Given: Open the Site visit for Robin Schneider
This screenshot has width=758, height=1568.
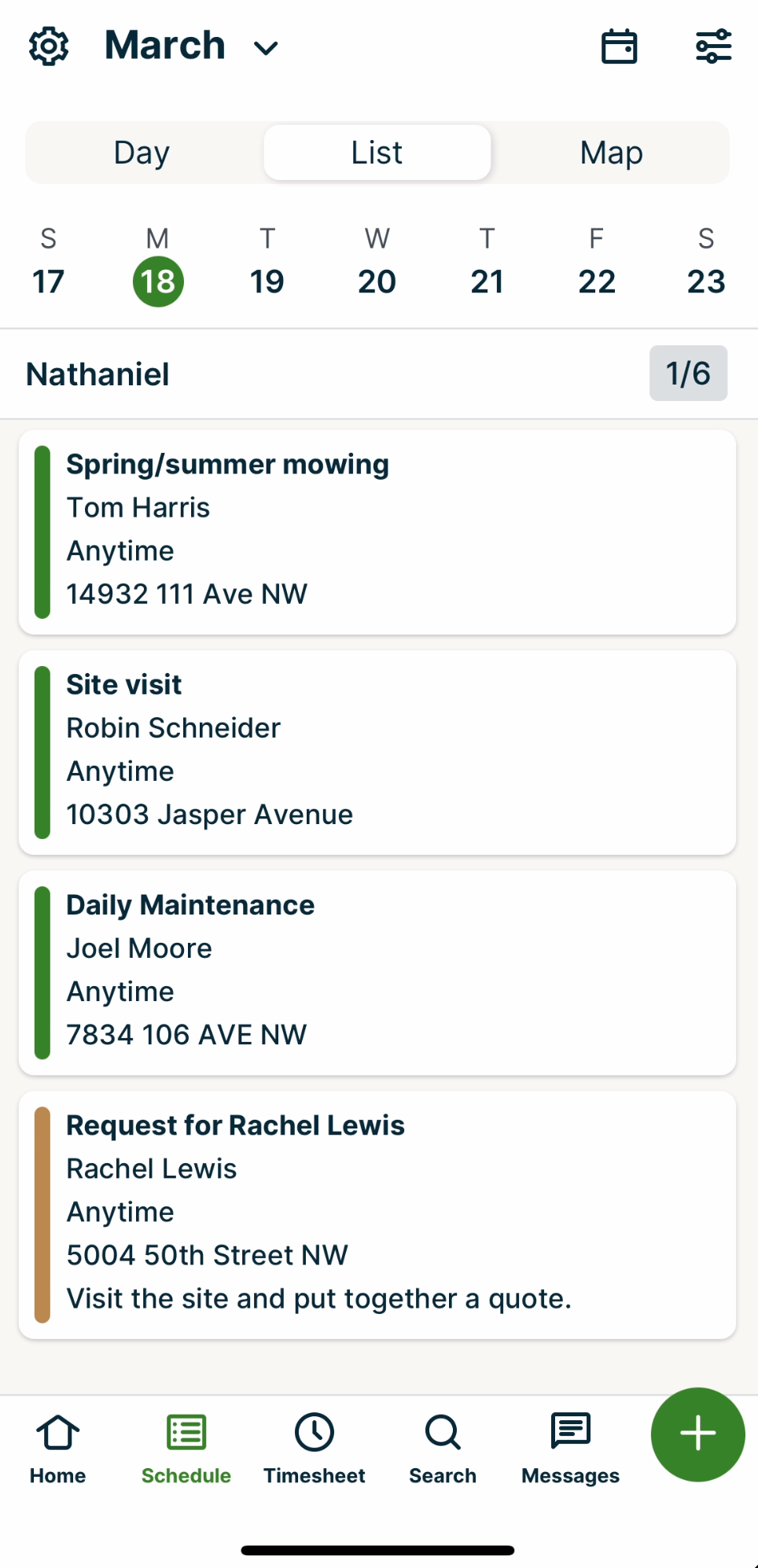Looking at the screenshot, I should (x=377, y=751).
